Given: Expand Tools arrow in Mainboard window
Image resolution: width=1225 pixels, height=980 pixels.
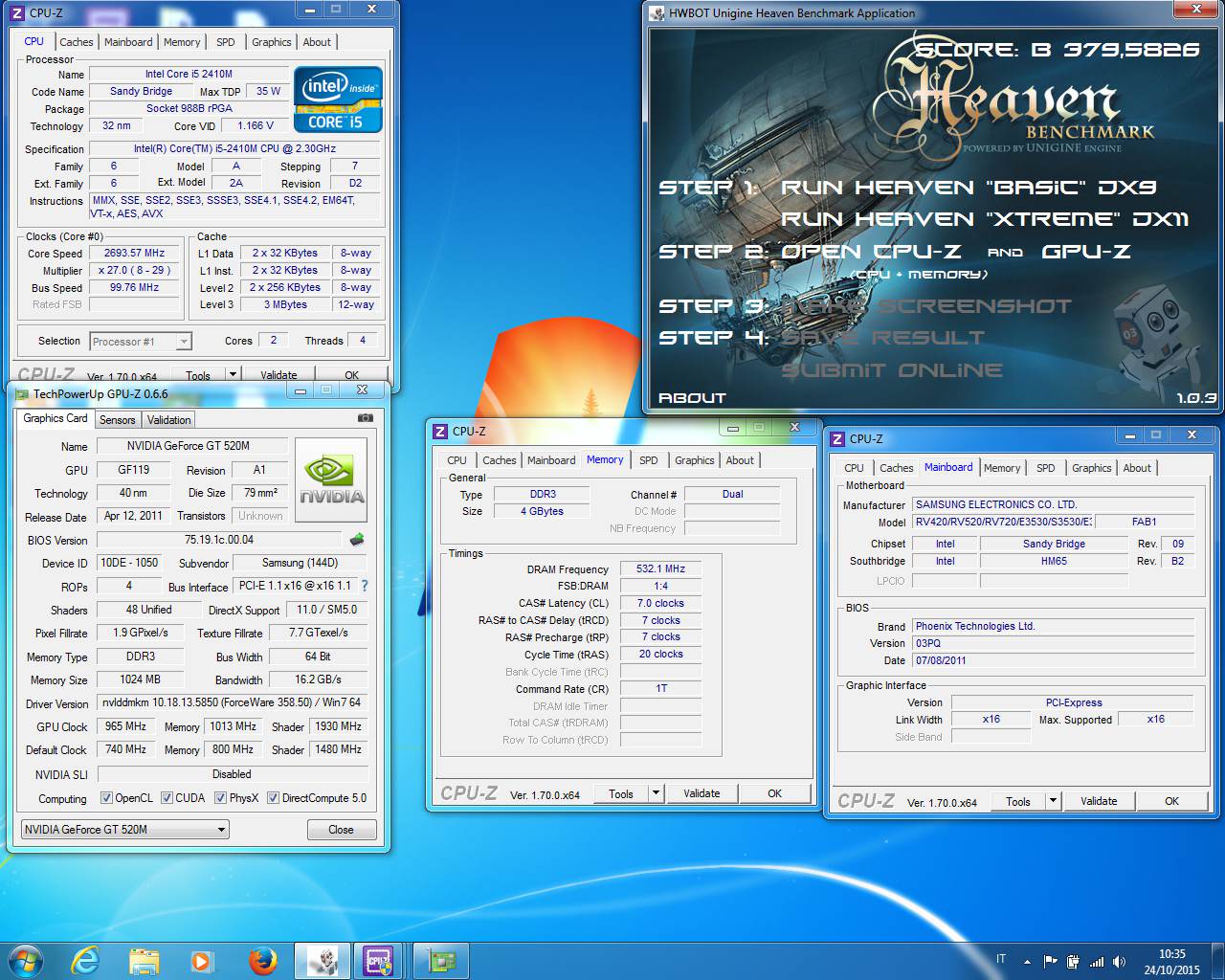Looking at the screenshot, I should coord(1053,801).
